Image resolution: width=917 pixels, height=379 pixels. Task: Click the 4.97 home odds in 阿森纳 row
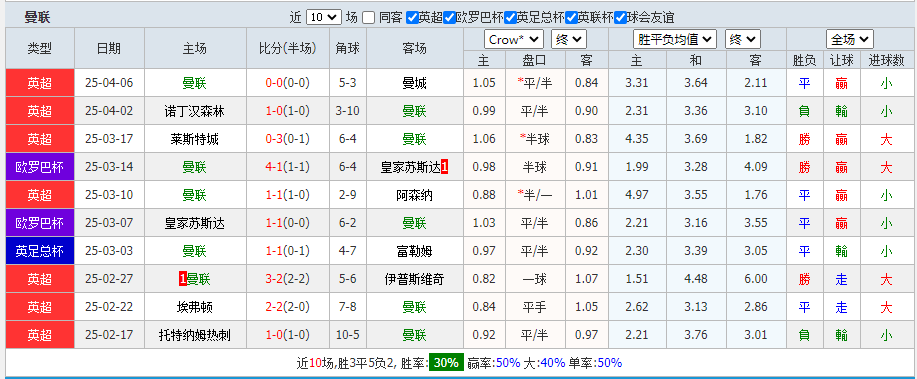point(637,195)
